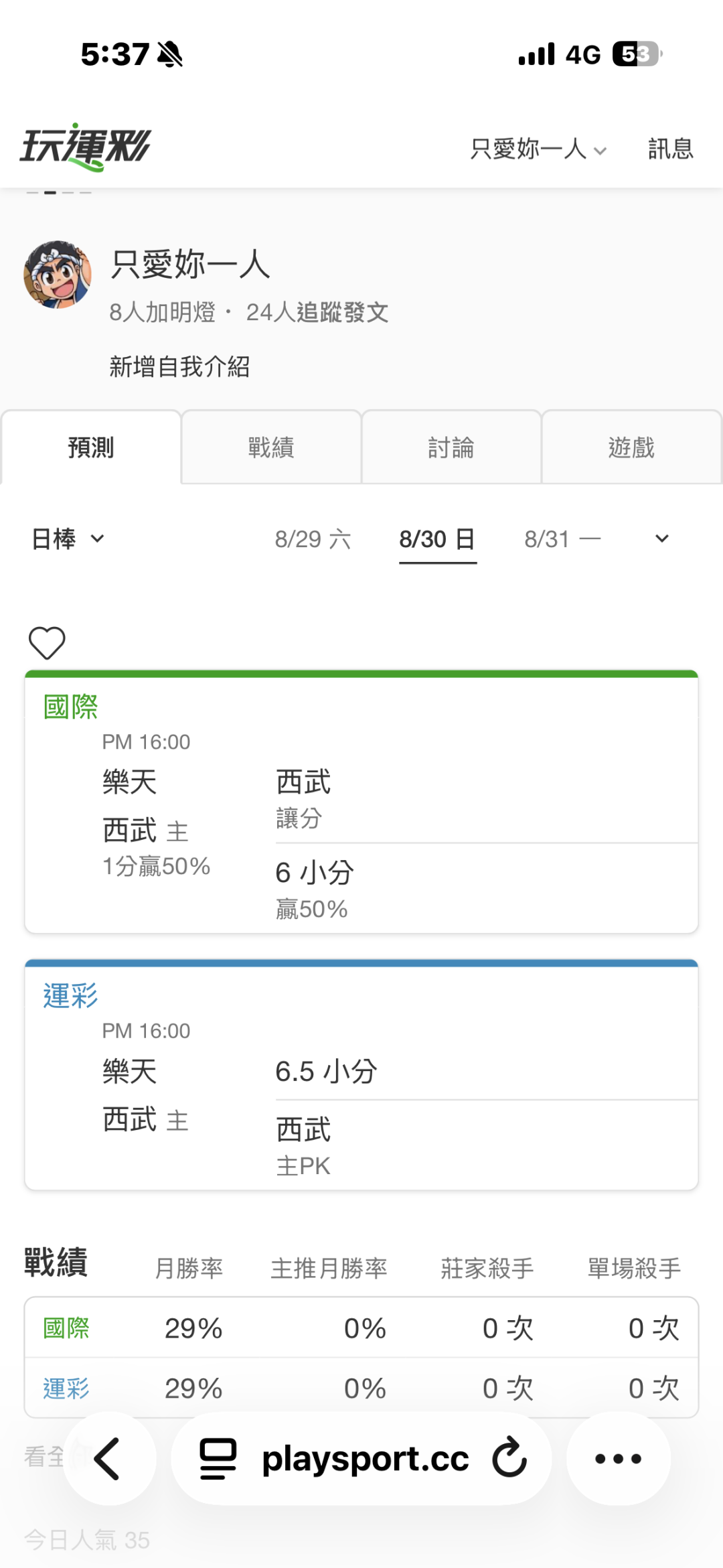Viewport: 723px width, 1568px height.
Task: Expand the date list chevron
Action: coord(661,539)
